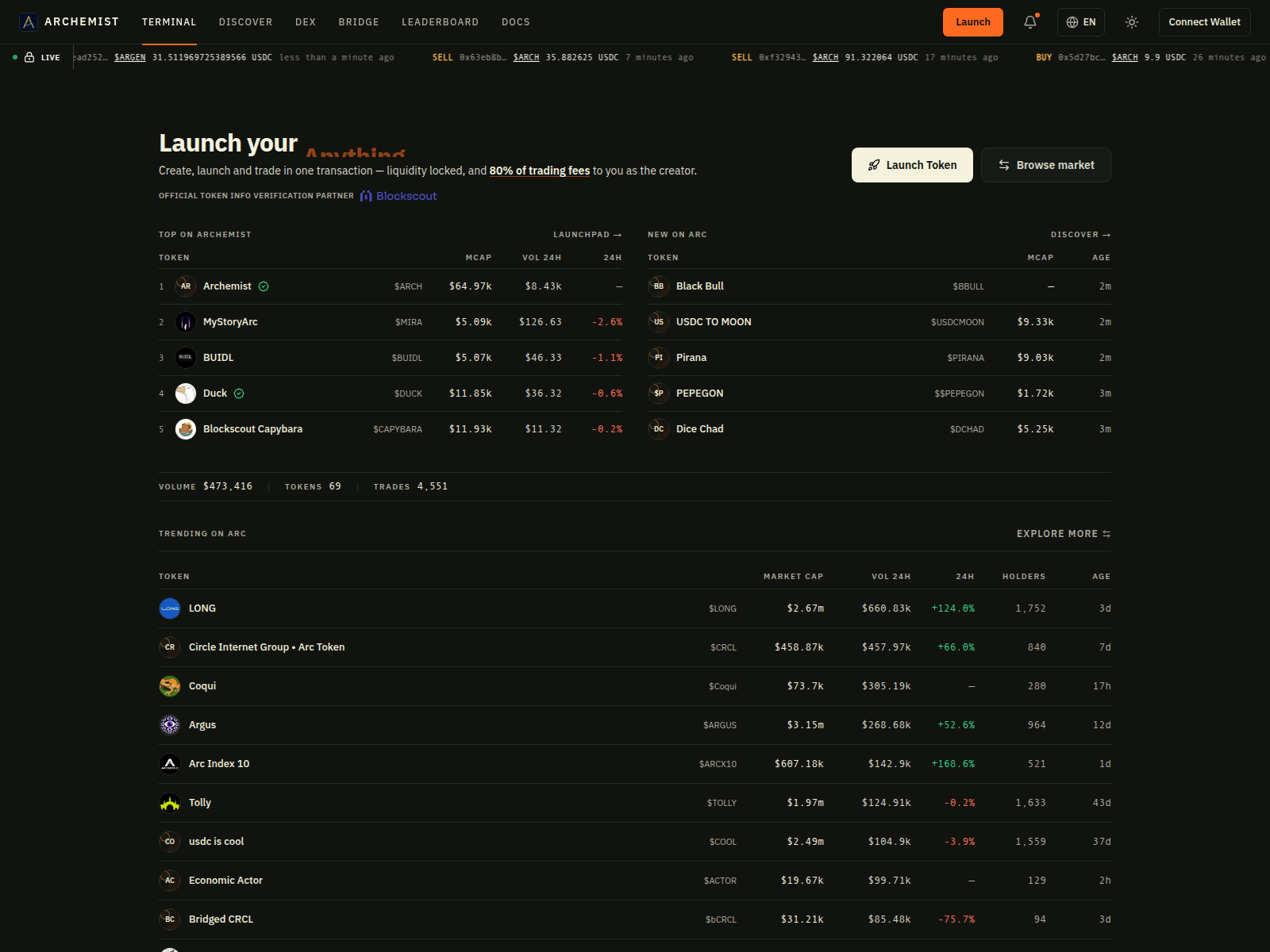1270x952 pixels.
Task: Open the Bridge tab
Action: coord(359,22)
